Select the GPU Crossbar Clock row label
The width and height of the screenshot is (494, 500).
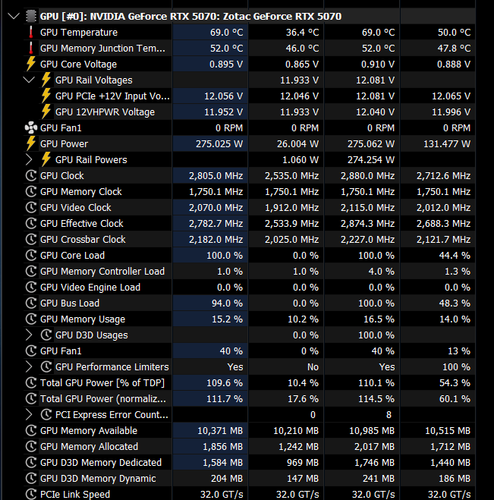point(83,239)
